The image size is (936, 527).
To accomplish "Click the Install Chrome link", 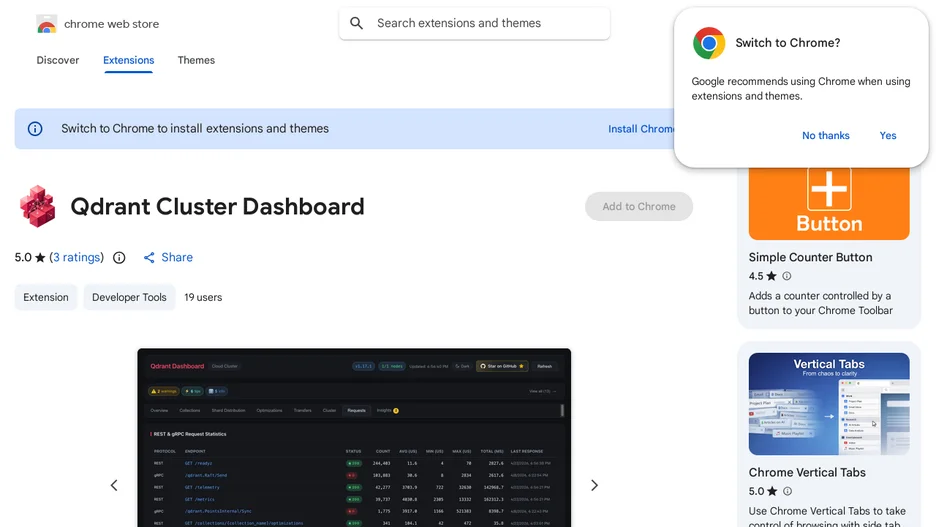I will click(641, 129).
